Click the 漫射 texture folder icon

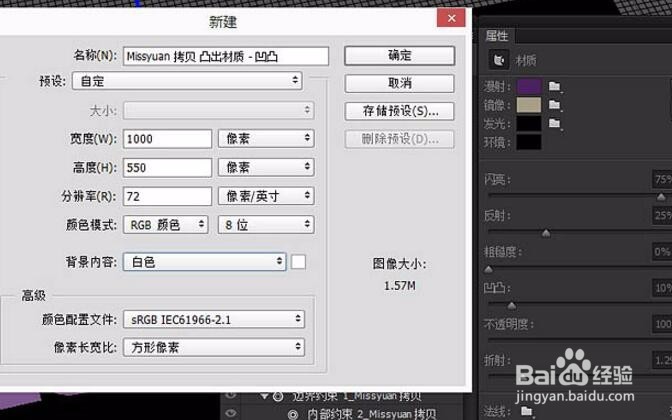tap(555, 87)
